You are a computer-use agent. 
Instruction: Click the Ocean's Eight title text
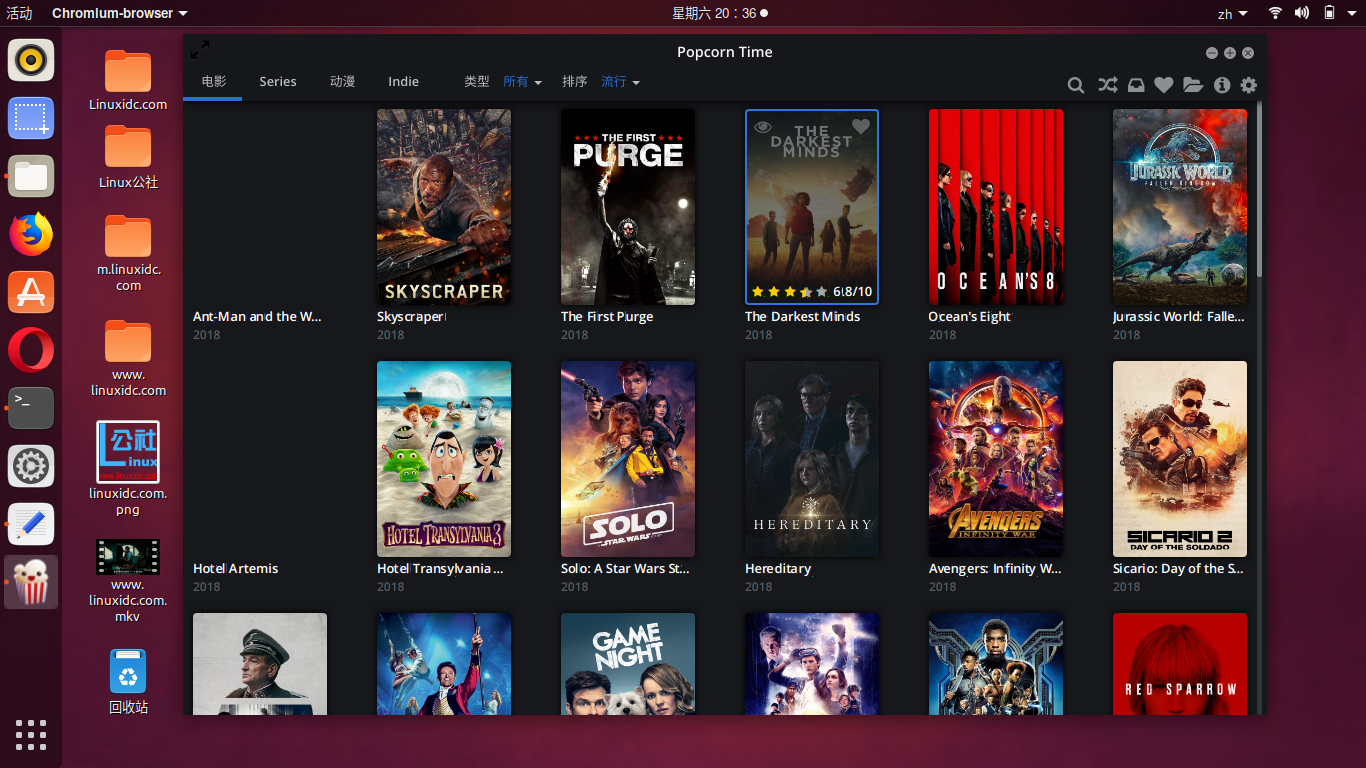[x=969, y=317]
